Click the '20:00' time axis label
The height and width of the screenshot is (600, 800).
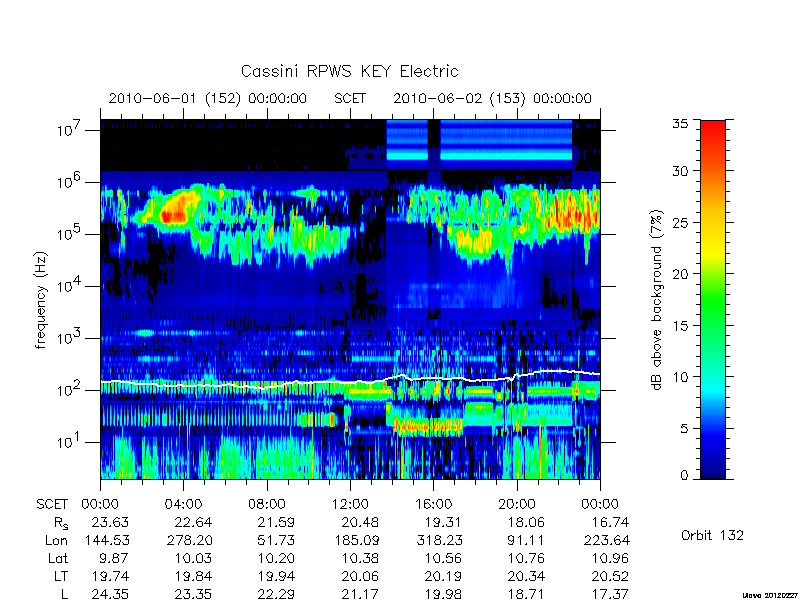(517, 504)
